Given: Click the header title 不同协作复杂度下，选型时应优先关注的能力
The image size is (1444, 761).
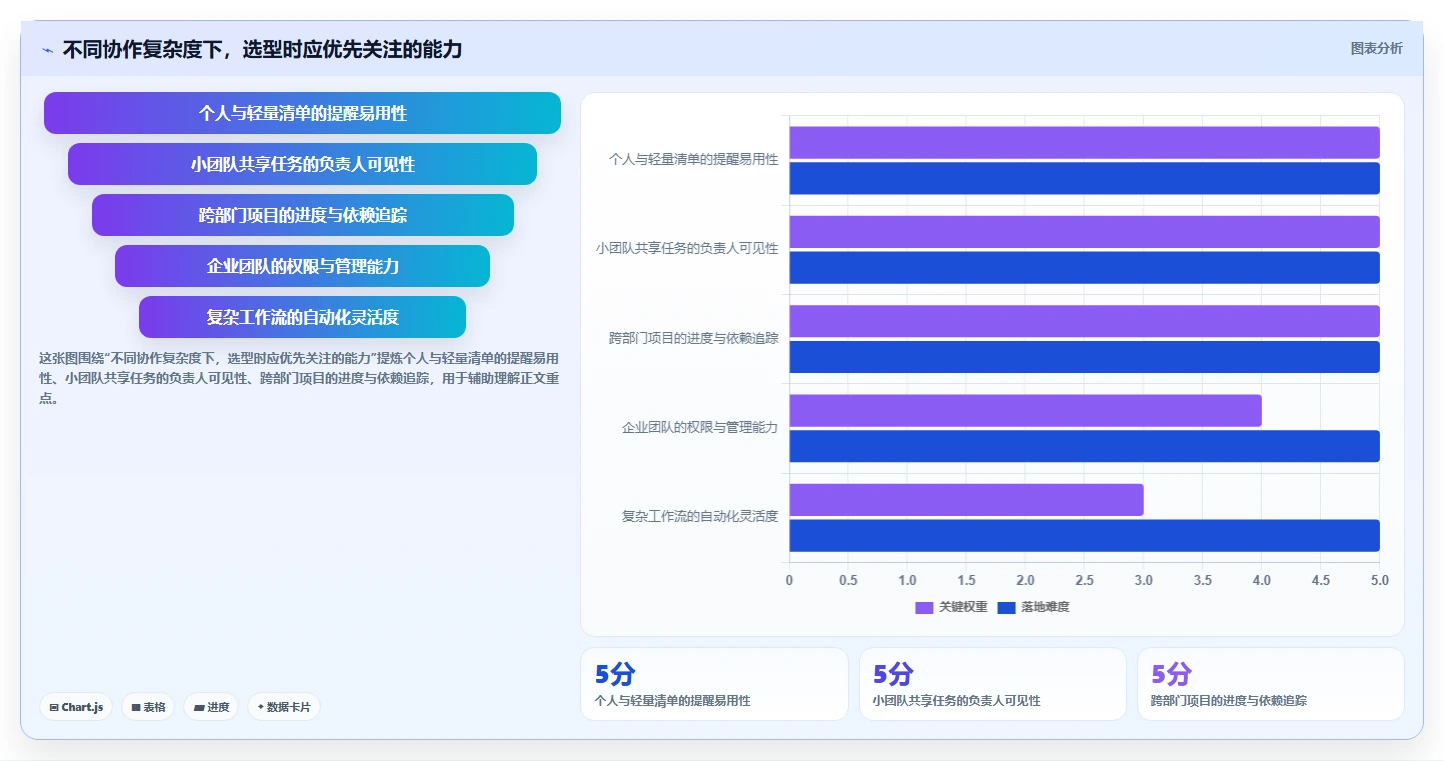Looking at the screenshot, I should click(x=262, y=49).
